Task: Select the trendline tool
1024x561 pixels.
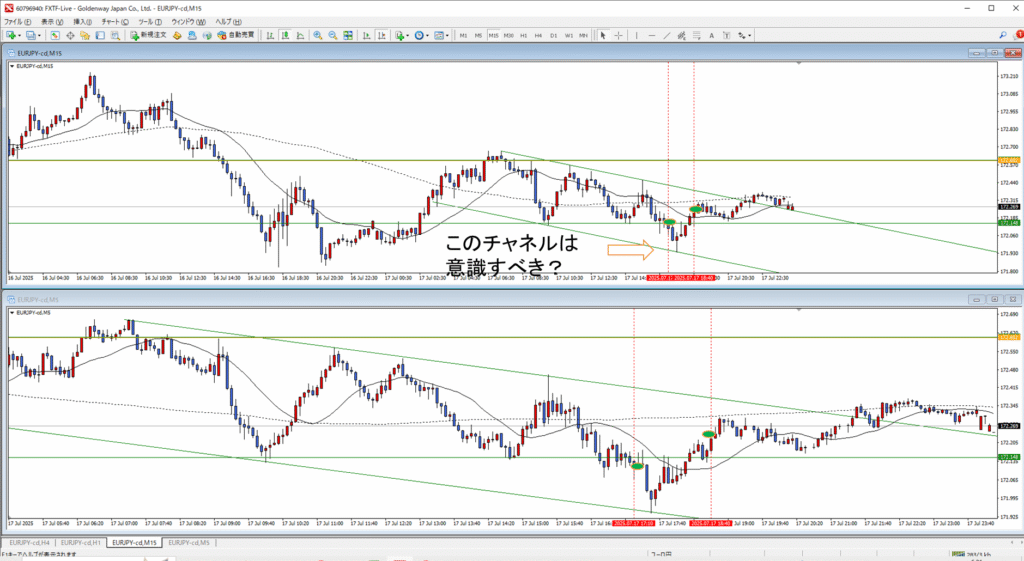Action: (x=667, y=35)
